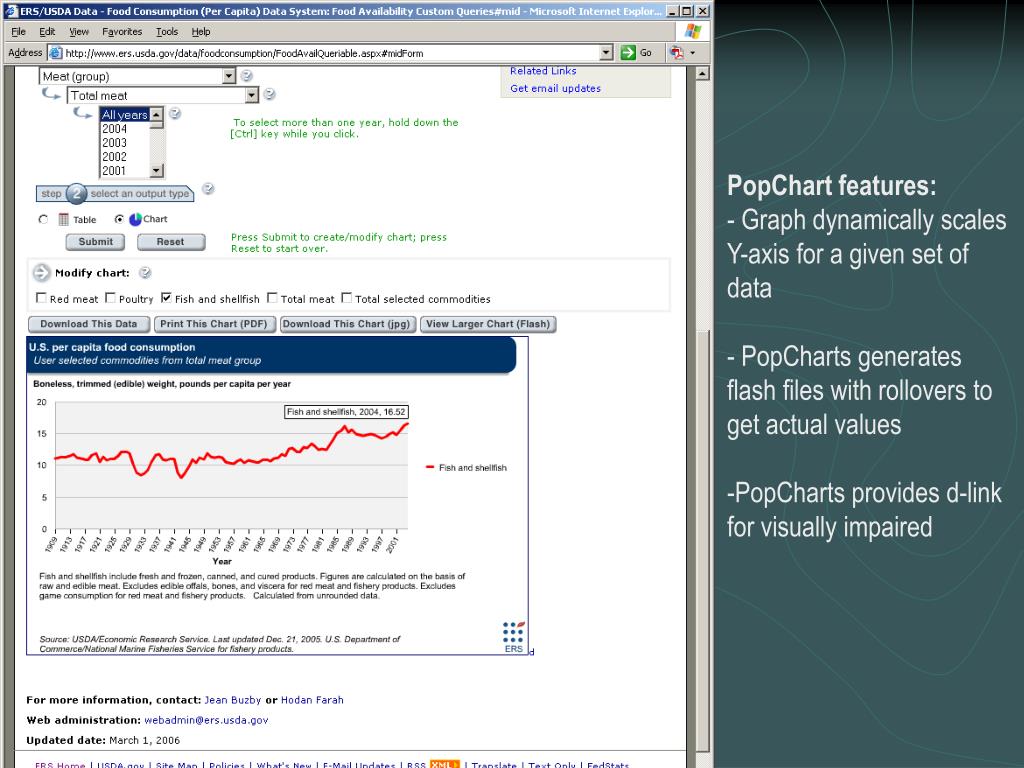Select year 2004 in the list
1024x768 pixels.
(125, 129)
